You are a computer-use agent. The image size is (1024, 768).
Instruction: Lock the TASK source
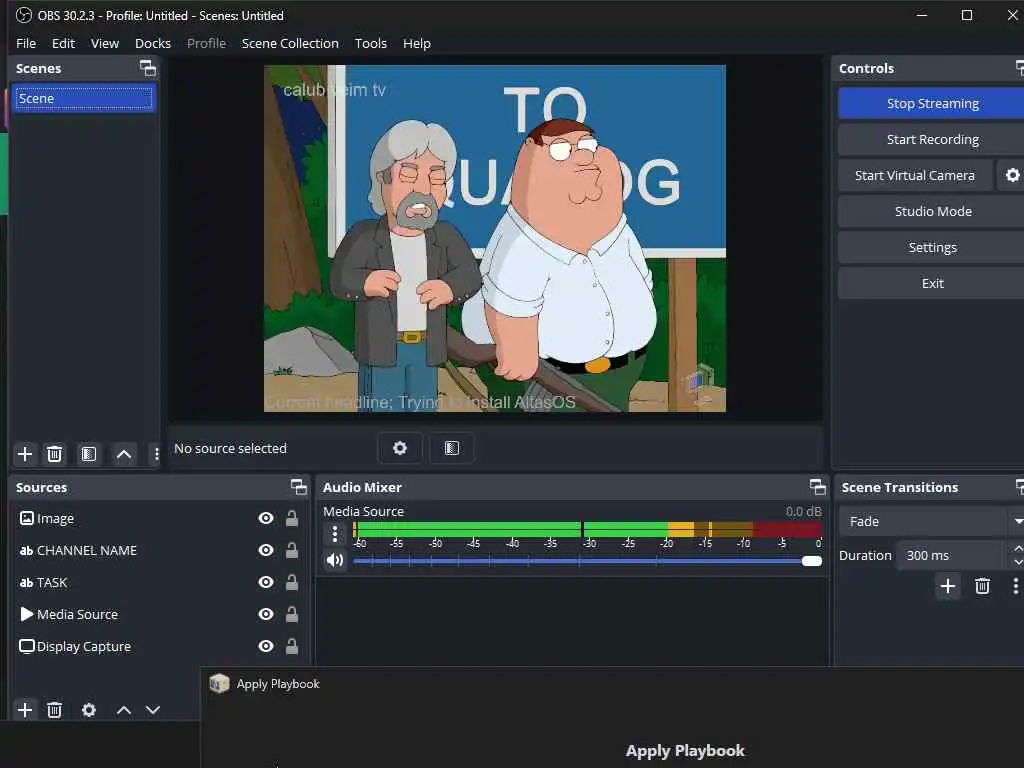point(292,583)
